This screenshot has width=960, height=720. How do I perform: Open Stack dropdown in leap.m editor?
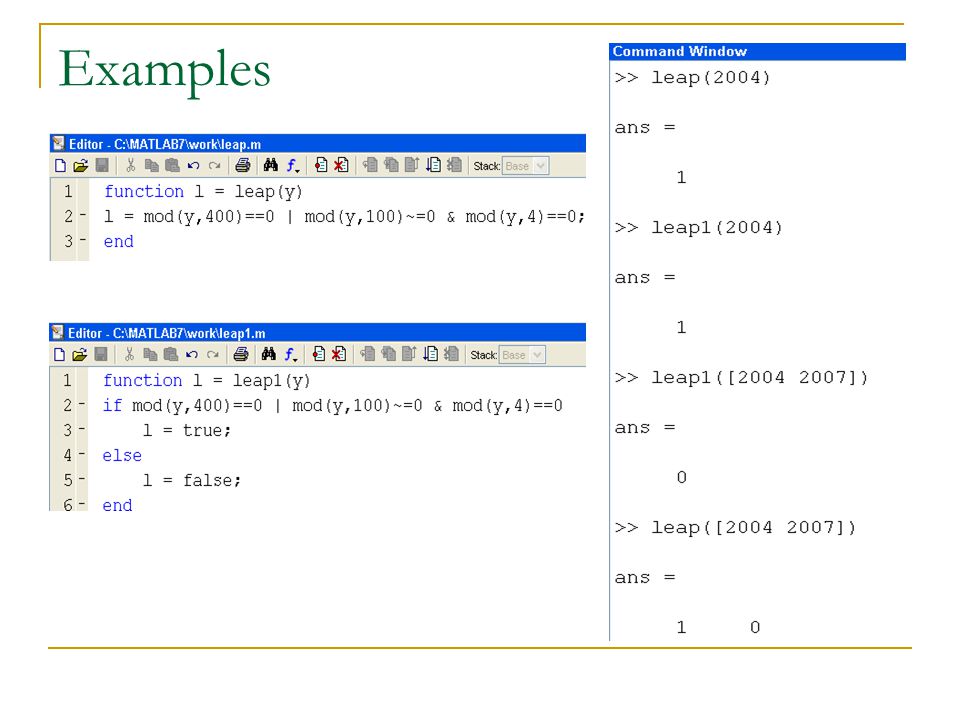525,166
